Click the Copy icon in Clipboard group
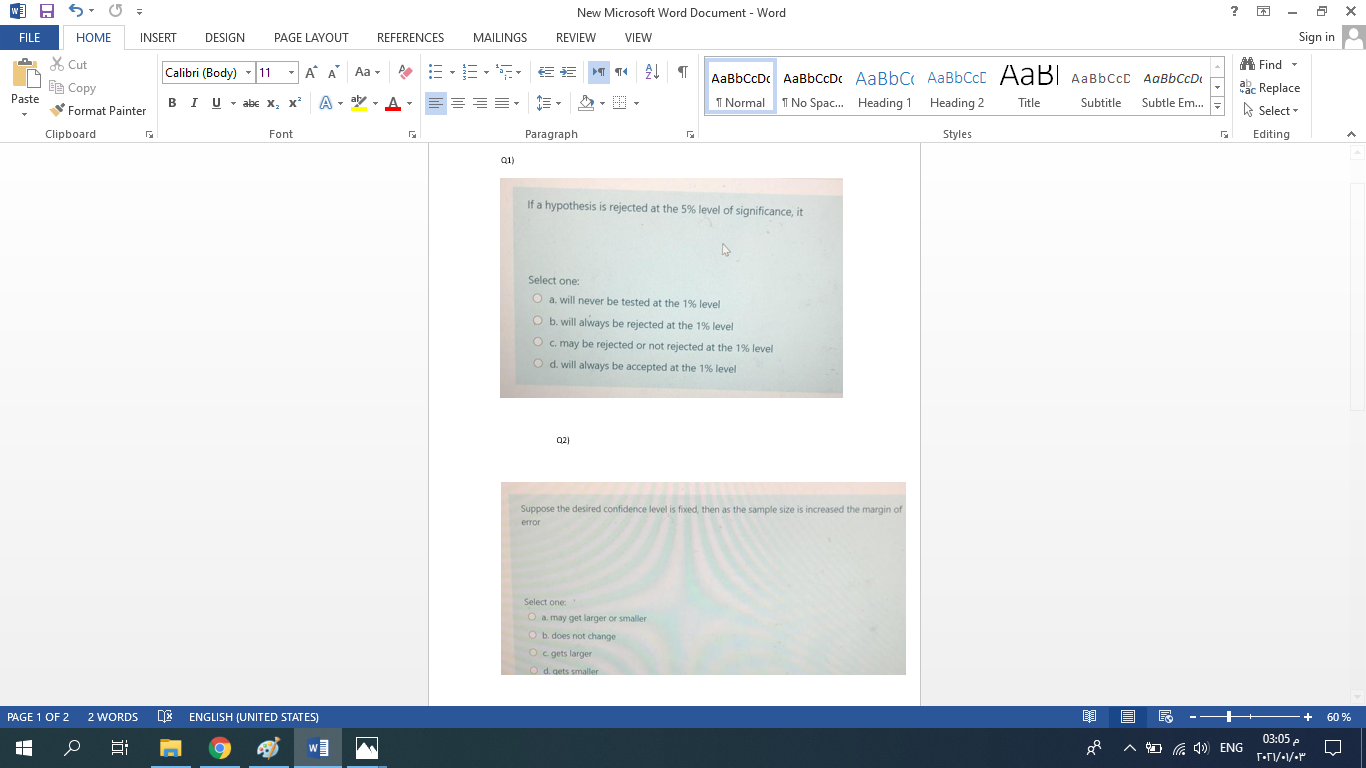The height and width of the screenshot is (768, 1366). click(55, 87)
